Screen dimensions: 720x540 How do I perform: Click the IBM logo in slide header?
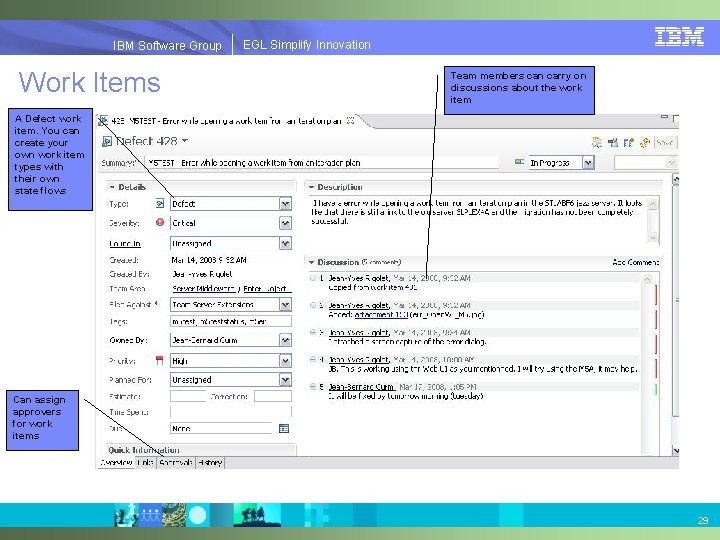pyautogui.click(x=679, y=37)
